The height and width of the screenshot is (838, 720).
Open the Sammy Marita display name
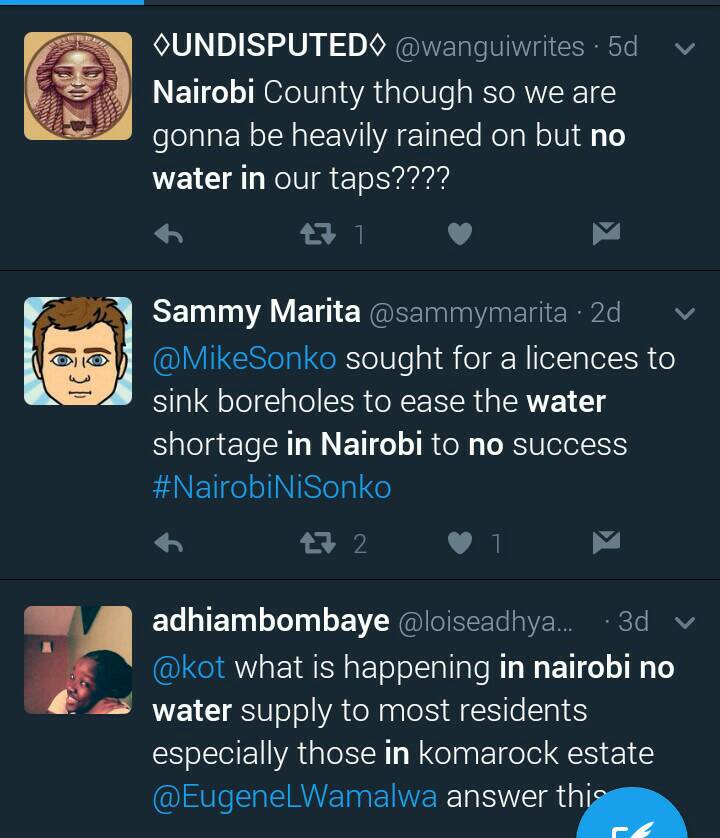[256, 312]
